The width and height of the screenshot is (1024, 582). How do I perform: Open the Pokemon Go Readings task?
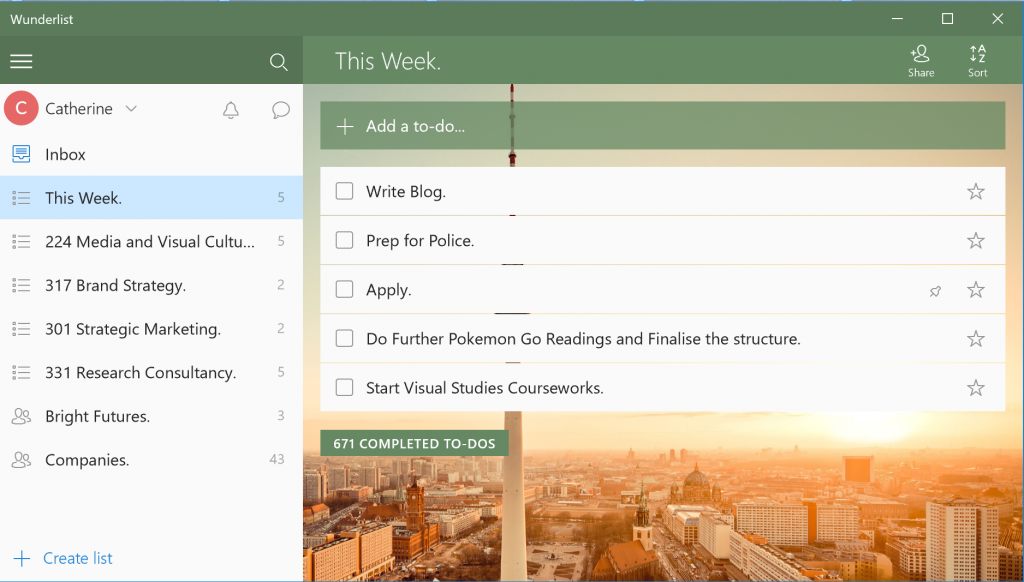[x=583, y=339]
